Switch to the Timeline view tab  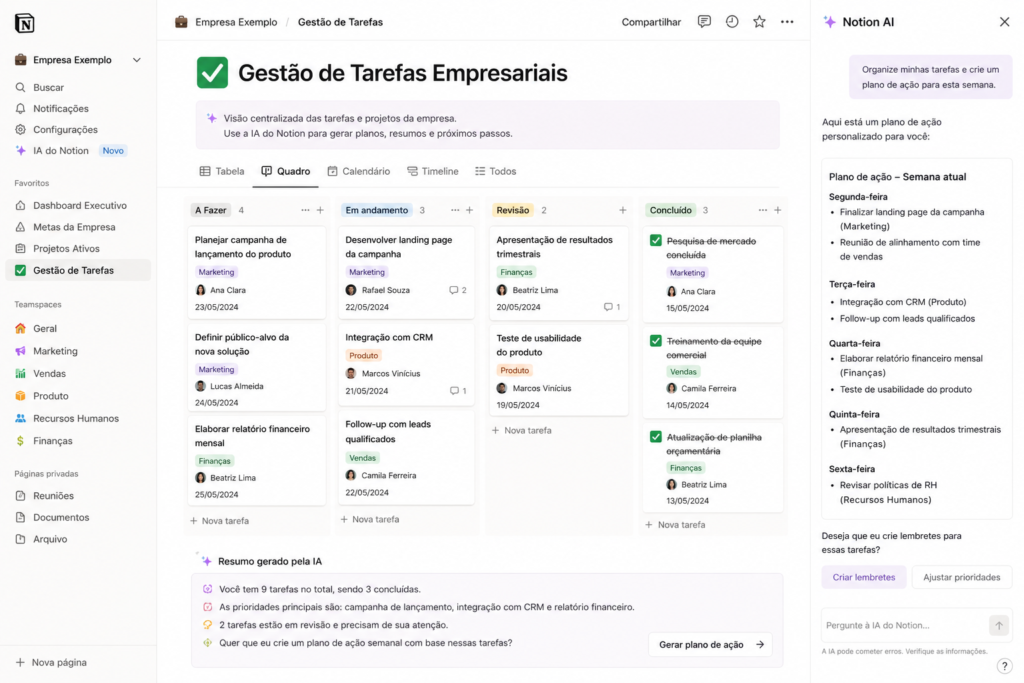tap(432, 171)
